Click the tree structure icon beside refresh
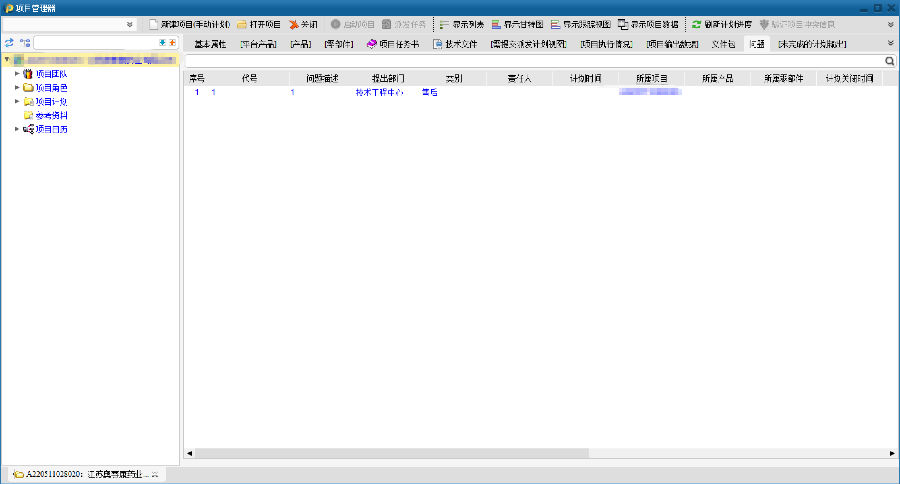 click(25, 42)
